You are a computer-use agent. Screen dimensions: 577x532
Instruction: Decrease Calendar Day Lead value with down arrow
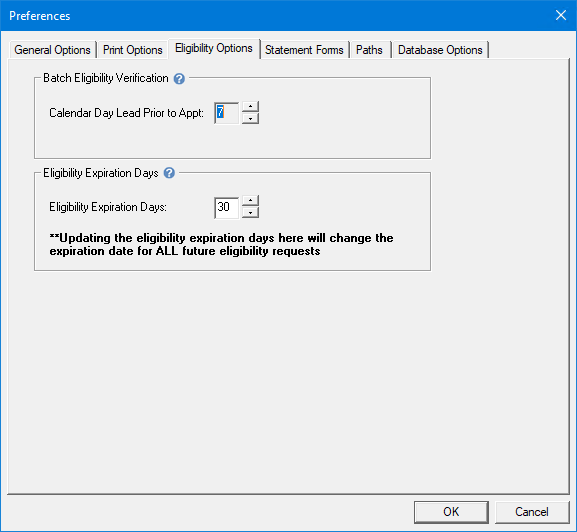click(250, 118)
